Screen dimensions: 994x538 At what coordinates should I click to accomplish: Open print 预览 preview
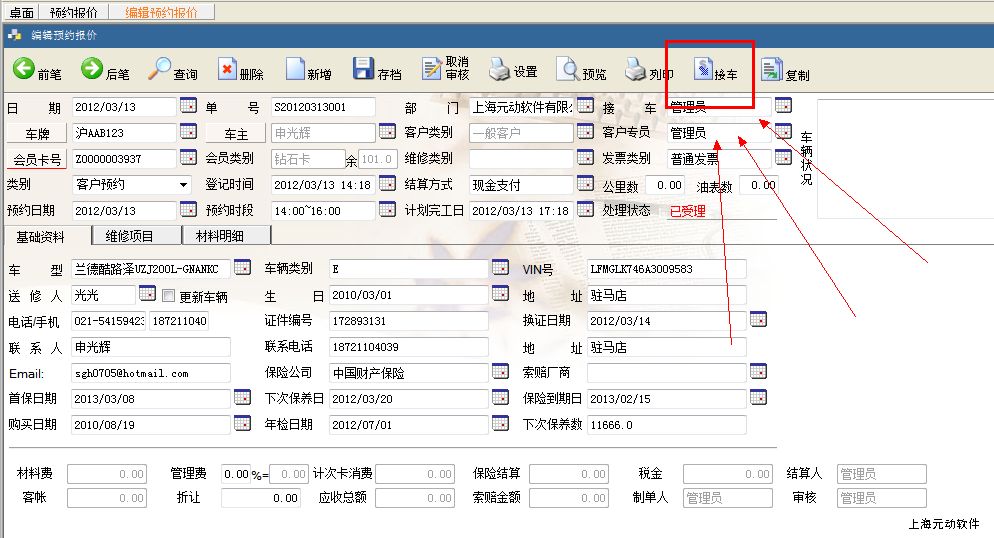[568, 69]
